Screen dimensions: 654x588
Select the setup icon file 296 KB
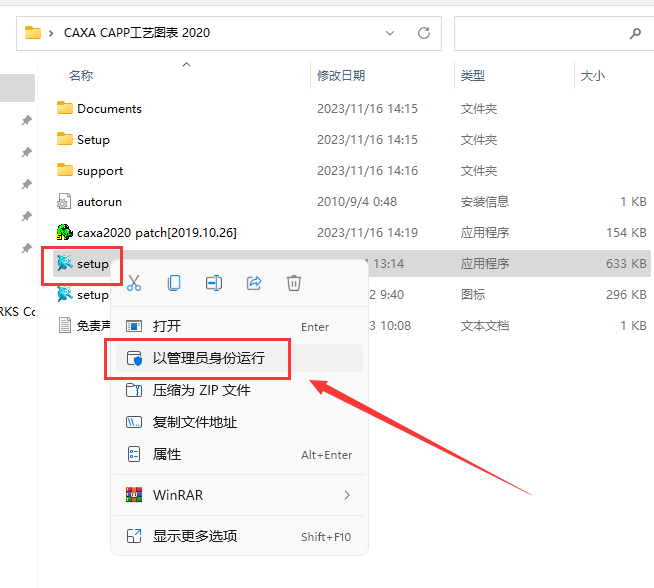(x=352, y=294)
